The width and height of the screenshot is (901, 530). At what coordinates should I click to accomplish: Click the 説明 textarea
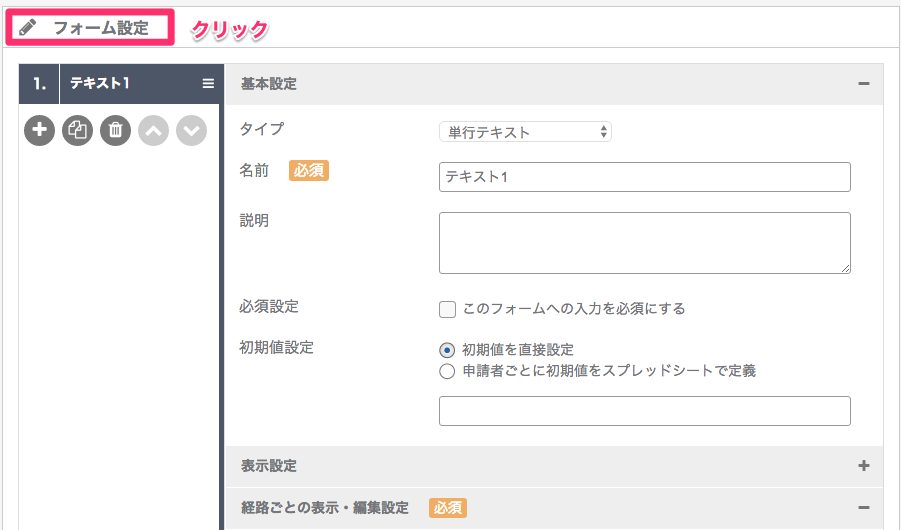(x=645, y=243)
